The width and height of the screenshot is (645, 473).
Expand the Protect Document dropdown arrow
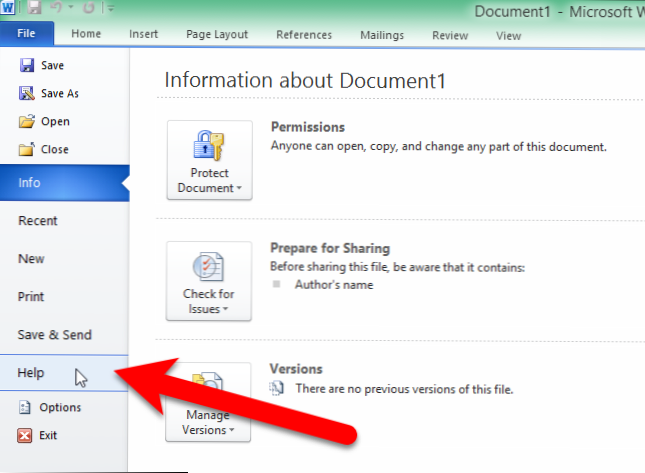pos(239,188)
